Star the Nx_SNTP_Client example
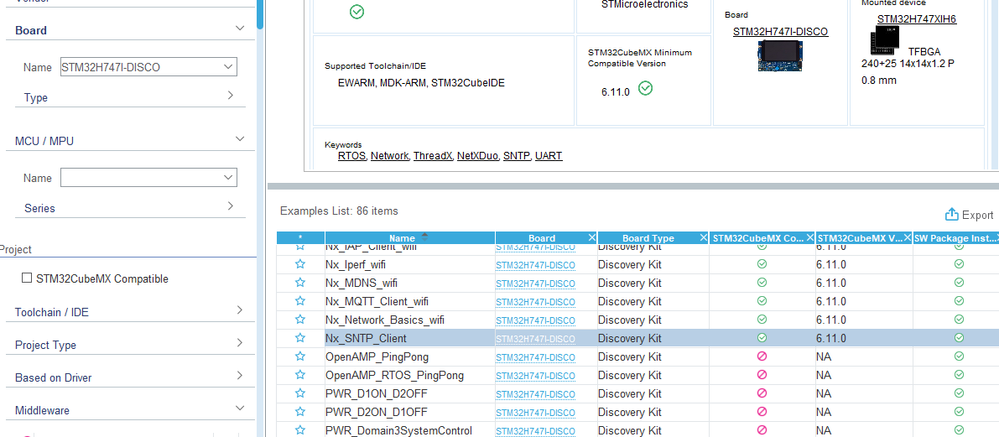This screenshot has height=437, width=999. (300, 338)
